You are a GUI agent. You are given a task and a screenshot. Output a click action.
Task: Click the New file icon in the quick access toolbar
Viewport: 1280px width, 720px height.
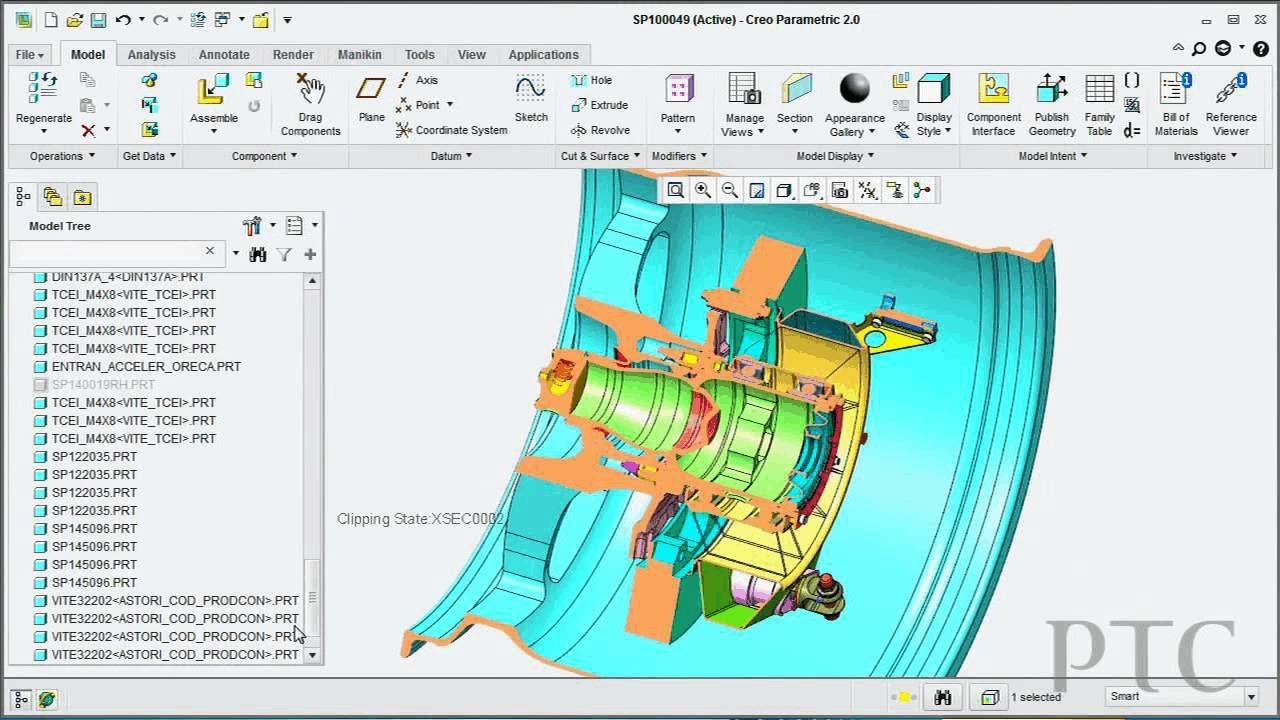click(50, 20)
